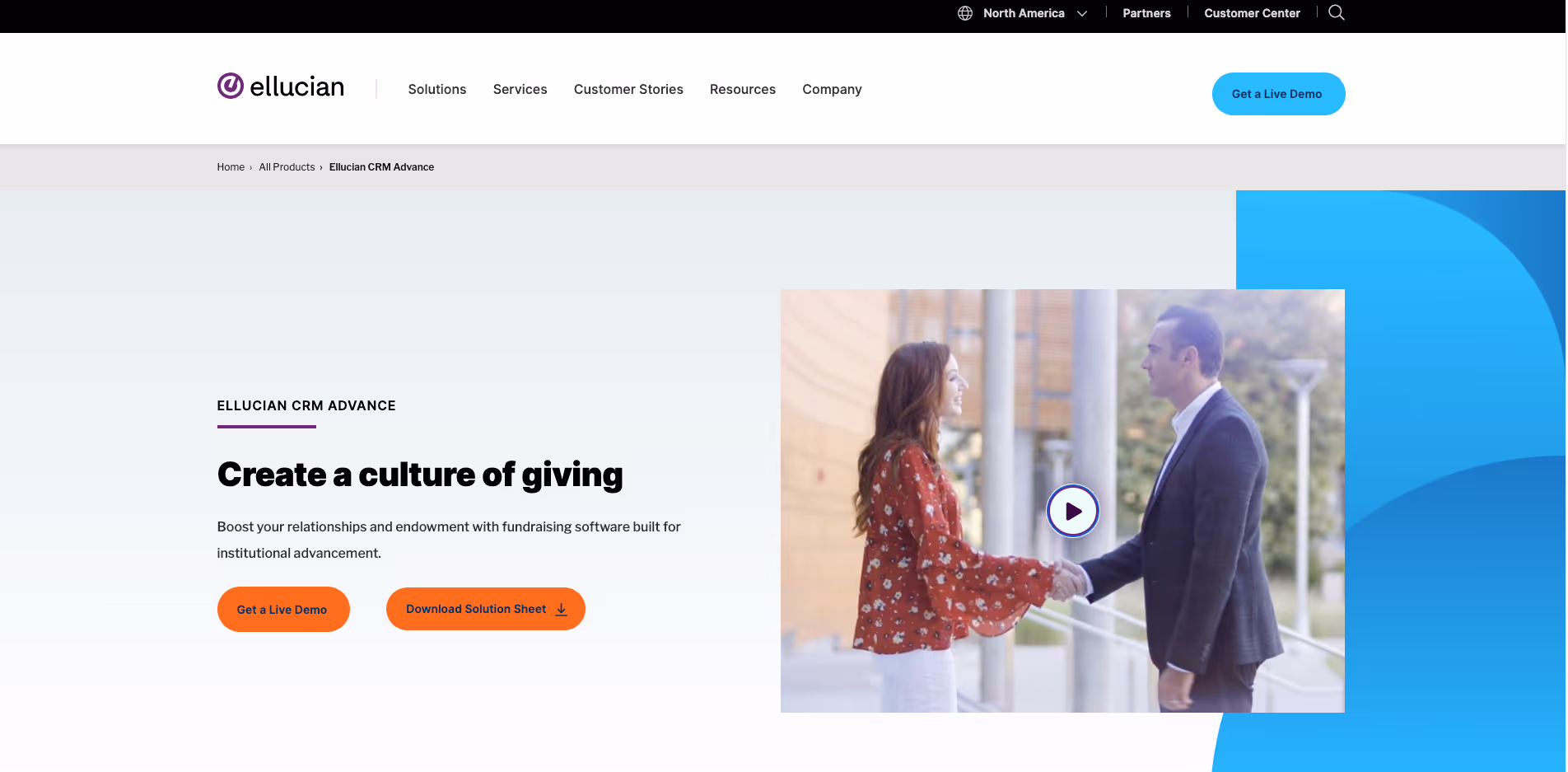
Task: Open the Services menu
Action: pyautogui.click(x=520, y=89)
